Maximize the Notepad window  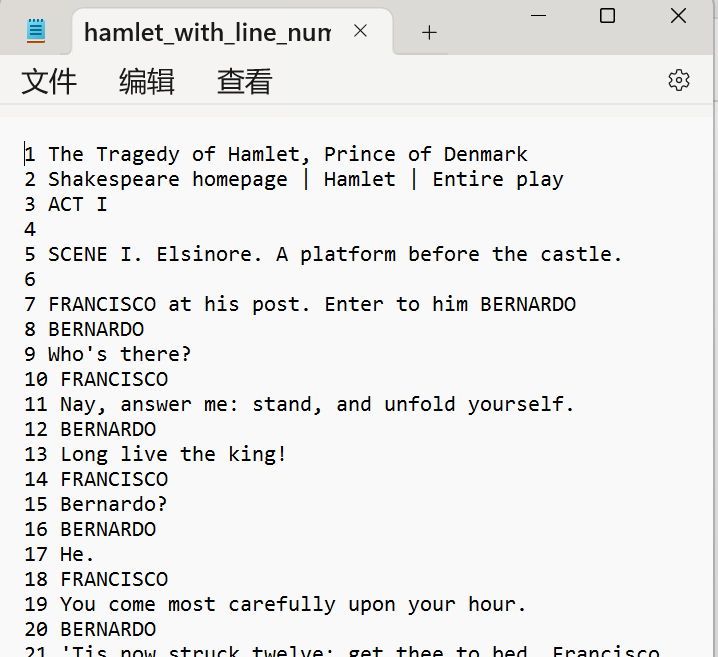click(x=607, y=16)
